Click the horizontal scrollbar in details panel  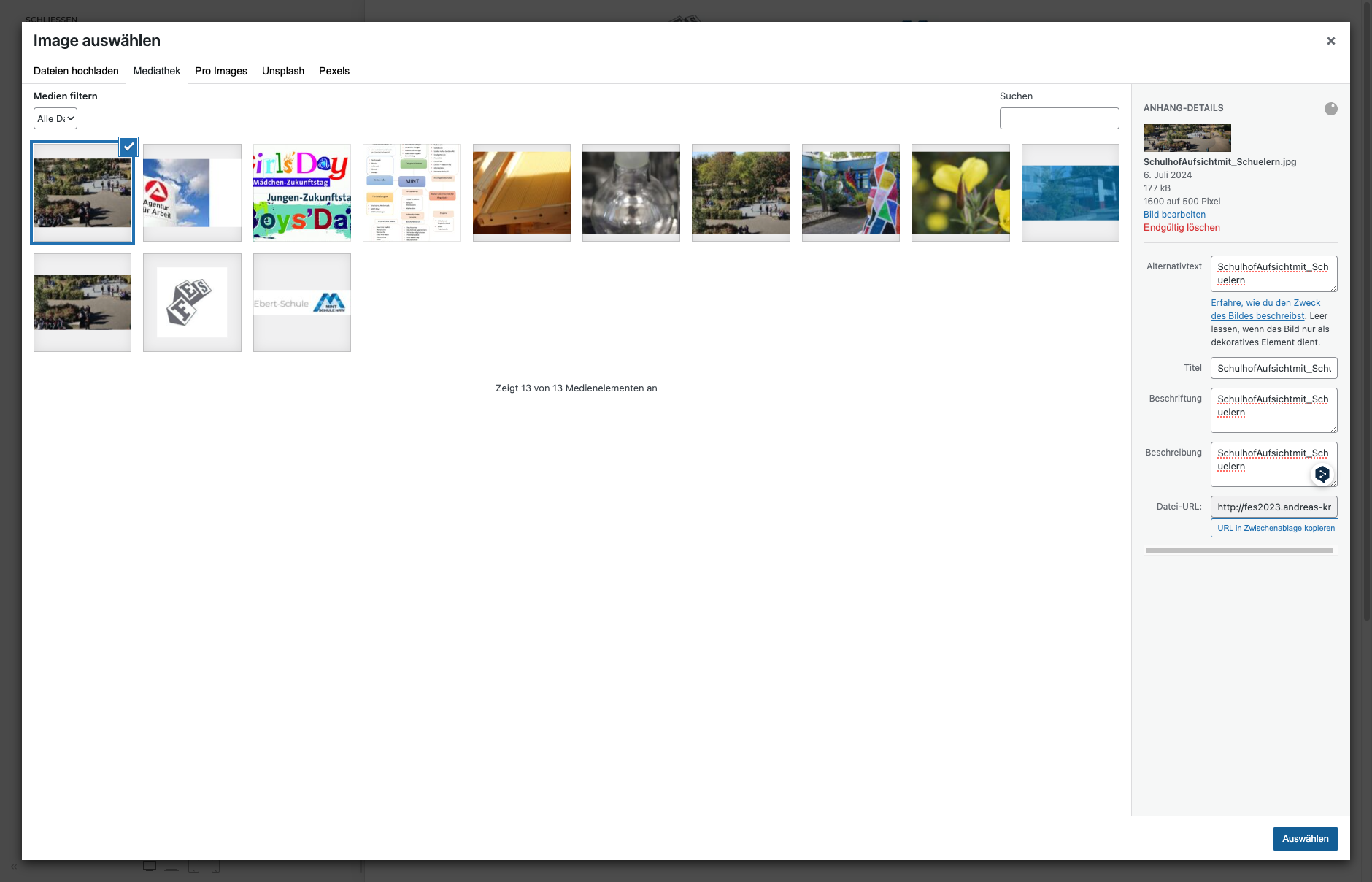click(x=1238, y=551)
